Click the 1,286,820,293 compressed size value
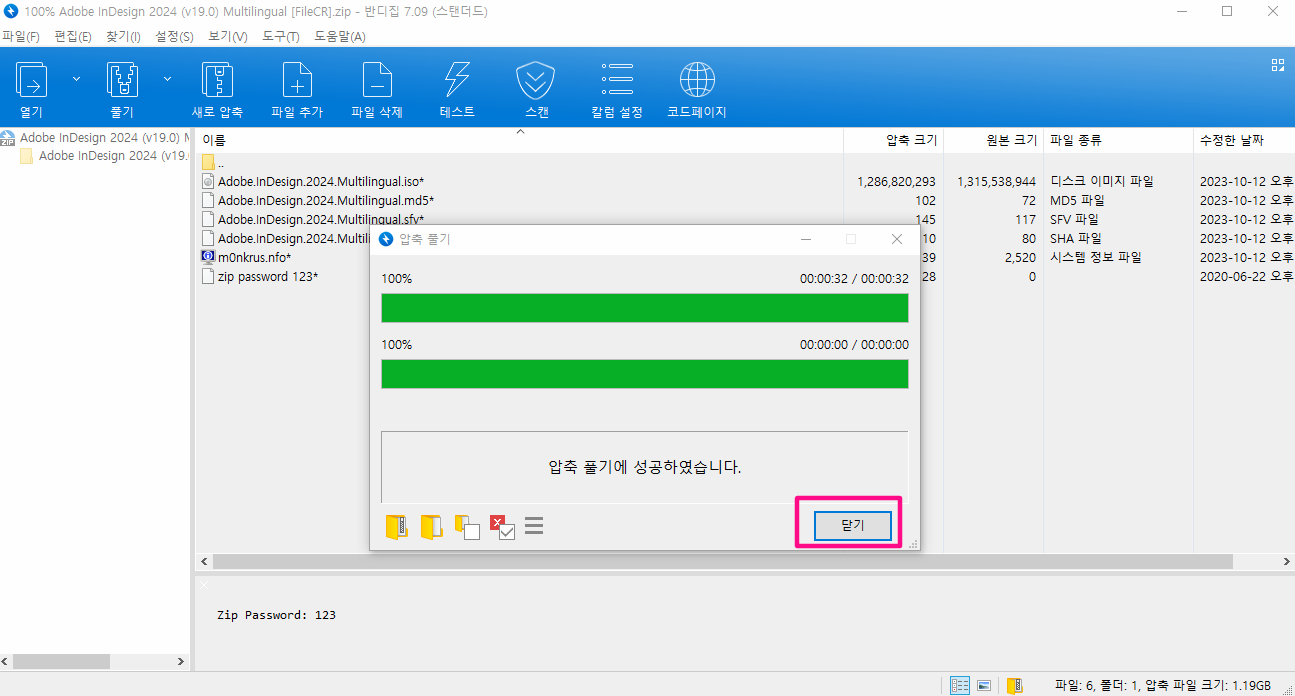The image size is (1295, 696). (897, 182)
